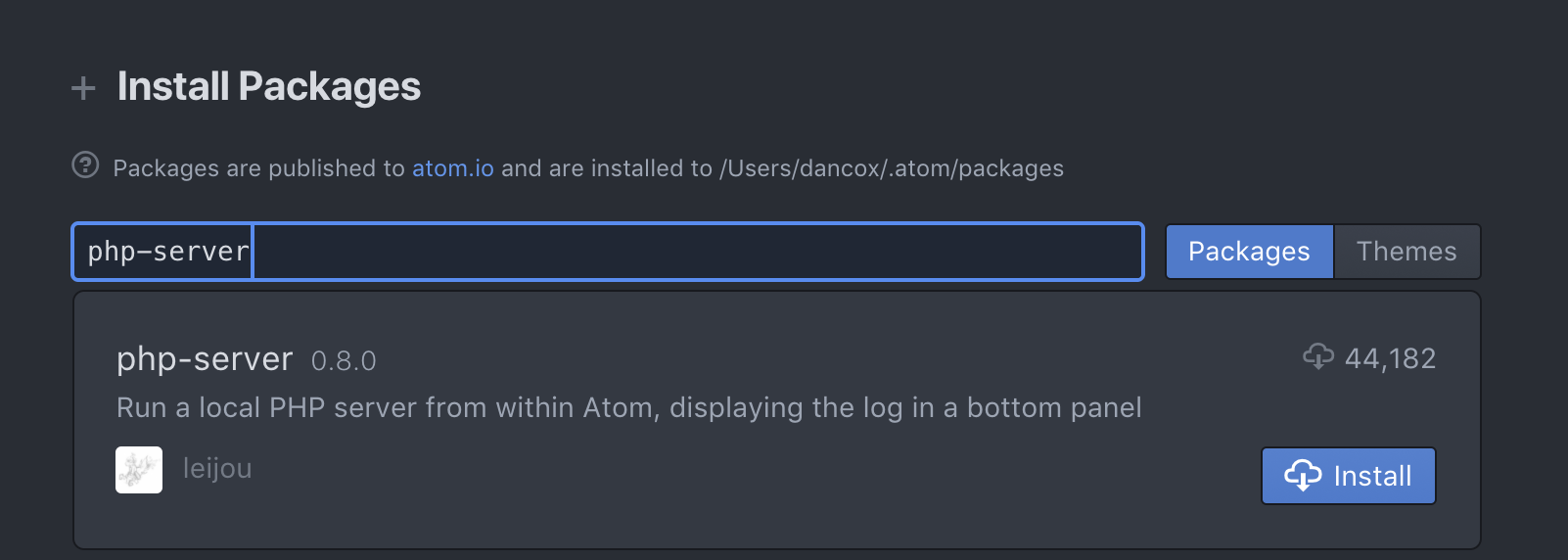Switch search filter to Themes

[1407, 252]
